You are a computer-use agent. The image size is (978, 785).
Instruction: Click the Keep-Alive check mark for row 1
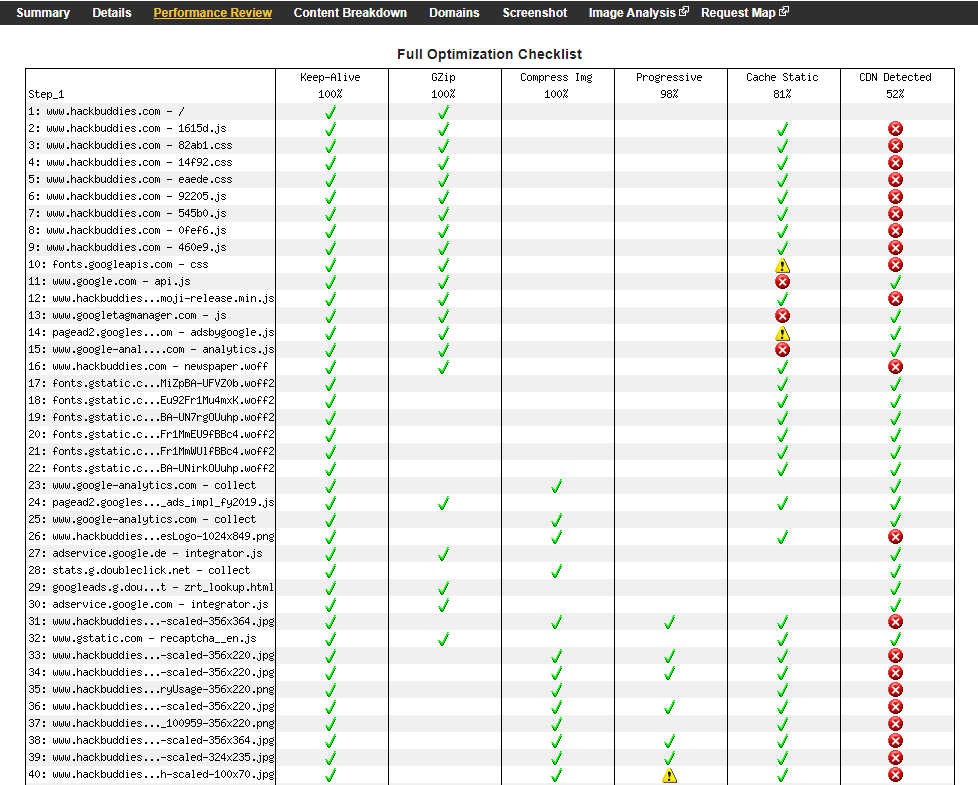pyautogui.click(x=331, y=112)
